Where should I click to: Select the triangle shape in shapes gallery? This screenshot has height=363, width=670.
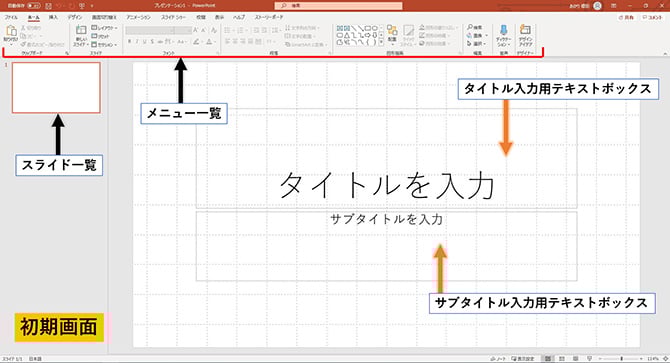pos(347,35)
